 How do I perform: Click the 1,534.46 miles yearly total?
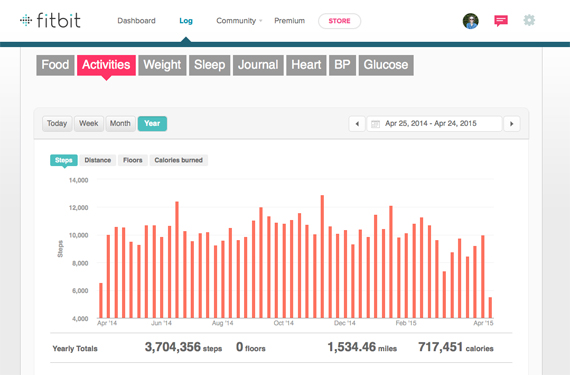[x=362, y=347]
